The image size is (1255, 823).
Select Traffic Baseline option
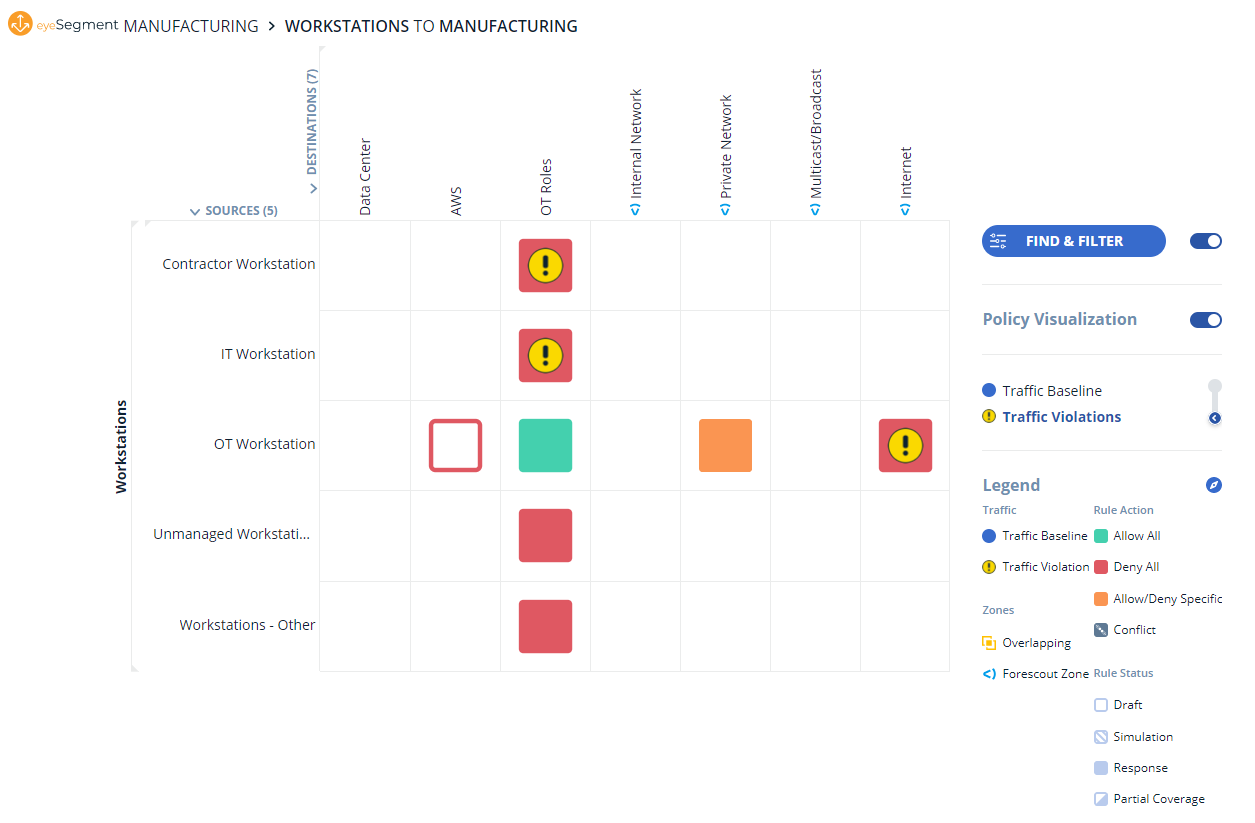[1051, 391]
